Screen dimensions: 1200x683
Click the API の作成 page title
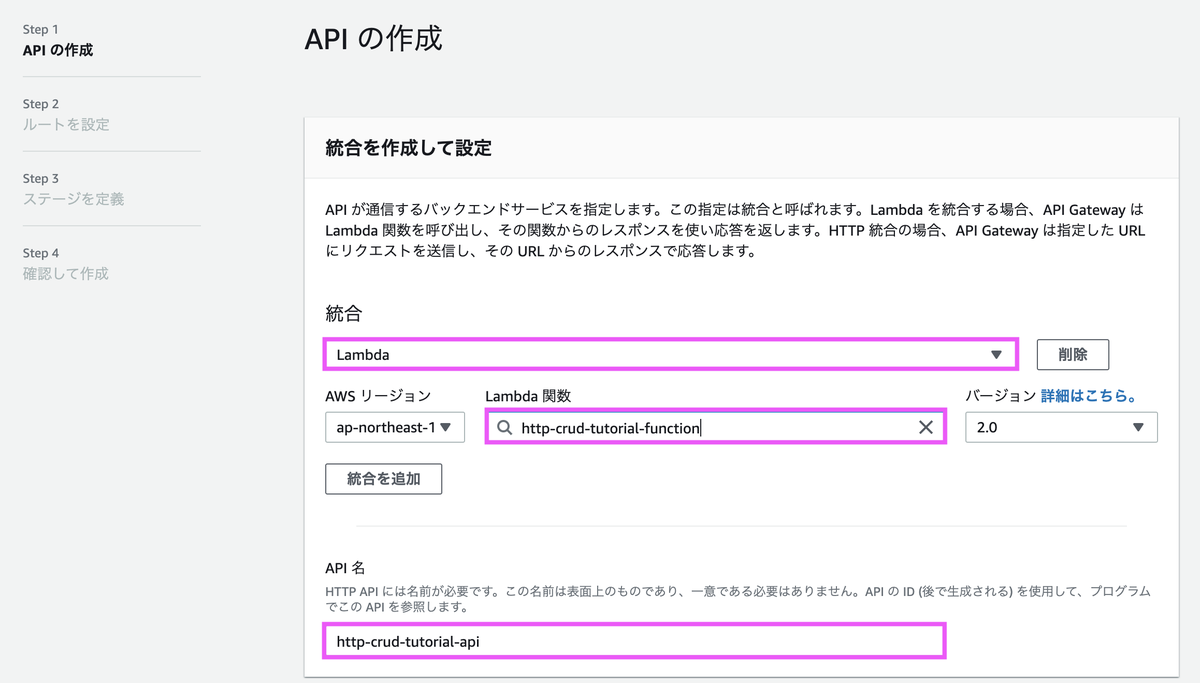tap(373, 39)
